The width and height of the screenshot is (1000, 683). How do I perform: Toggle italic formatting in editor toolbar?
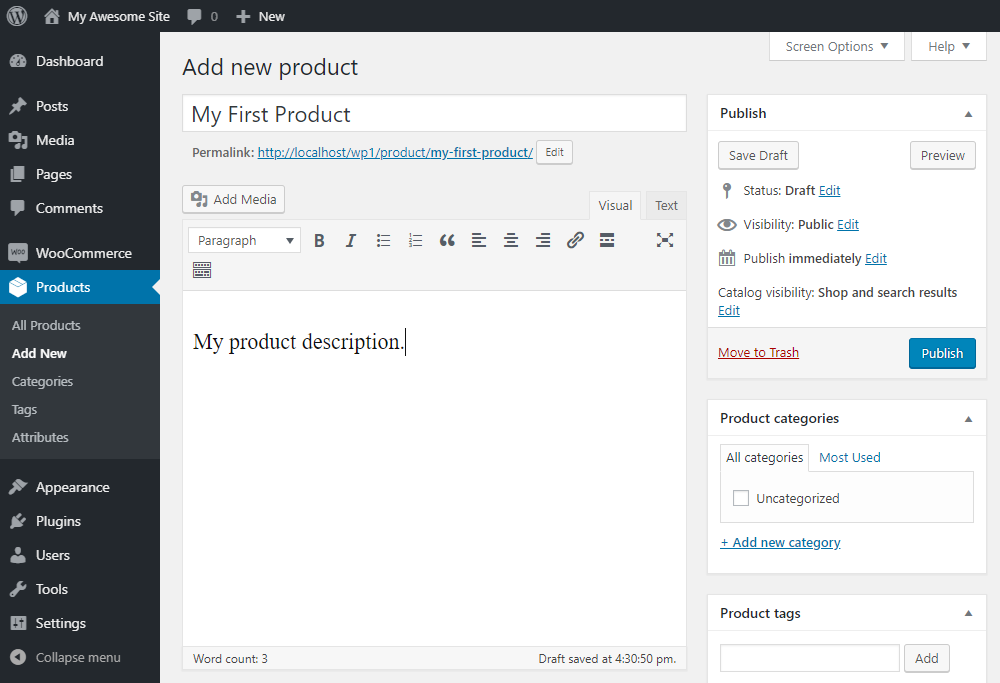[351, 240]
